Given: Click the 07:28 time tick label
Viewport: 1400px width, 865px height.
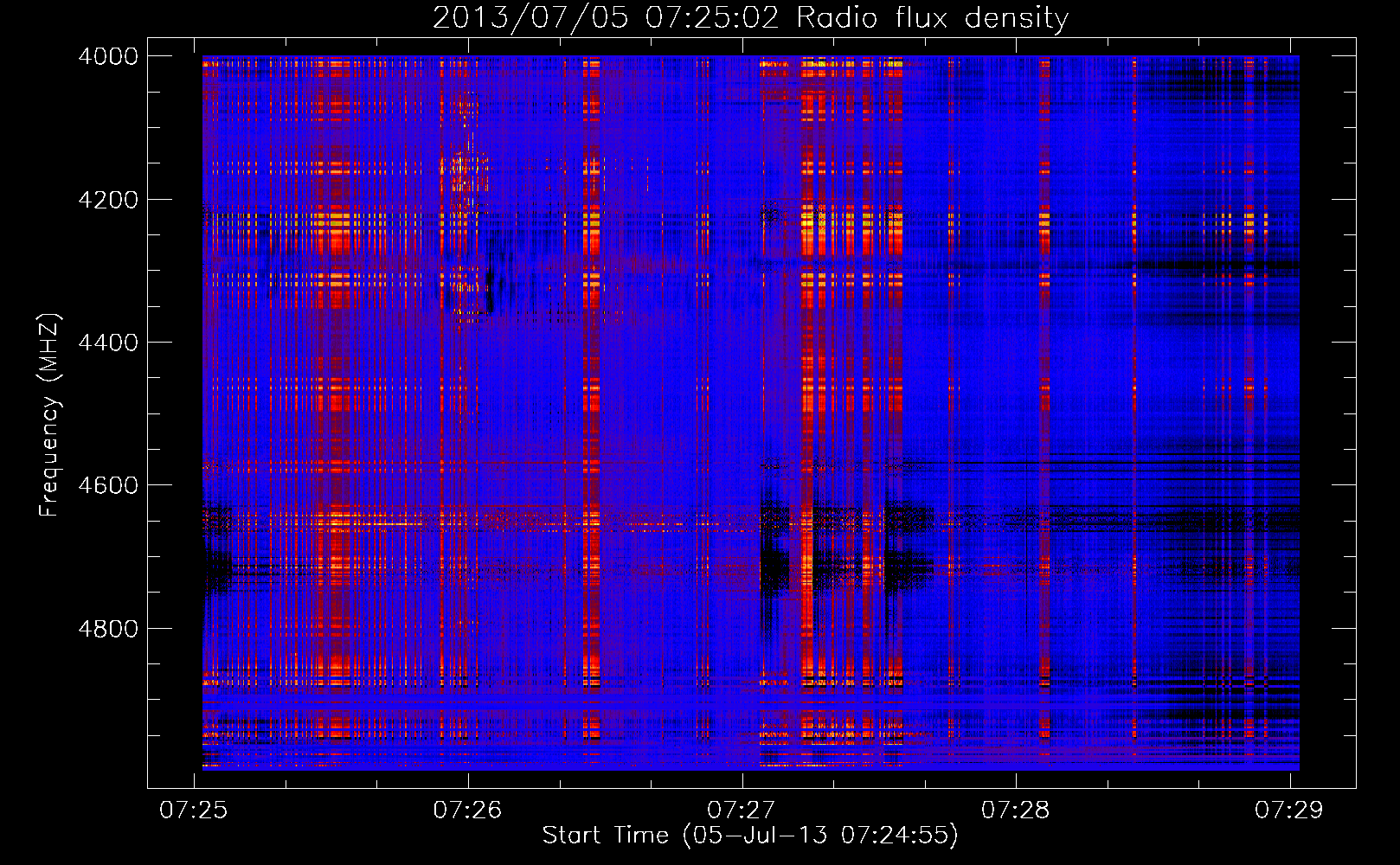Looking at the screenshot, I should pos(1015,810).
